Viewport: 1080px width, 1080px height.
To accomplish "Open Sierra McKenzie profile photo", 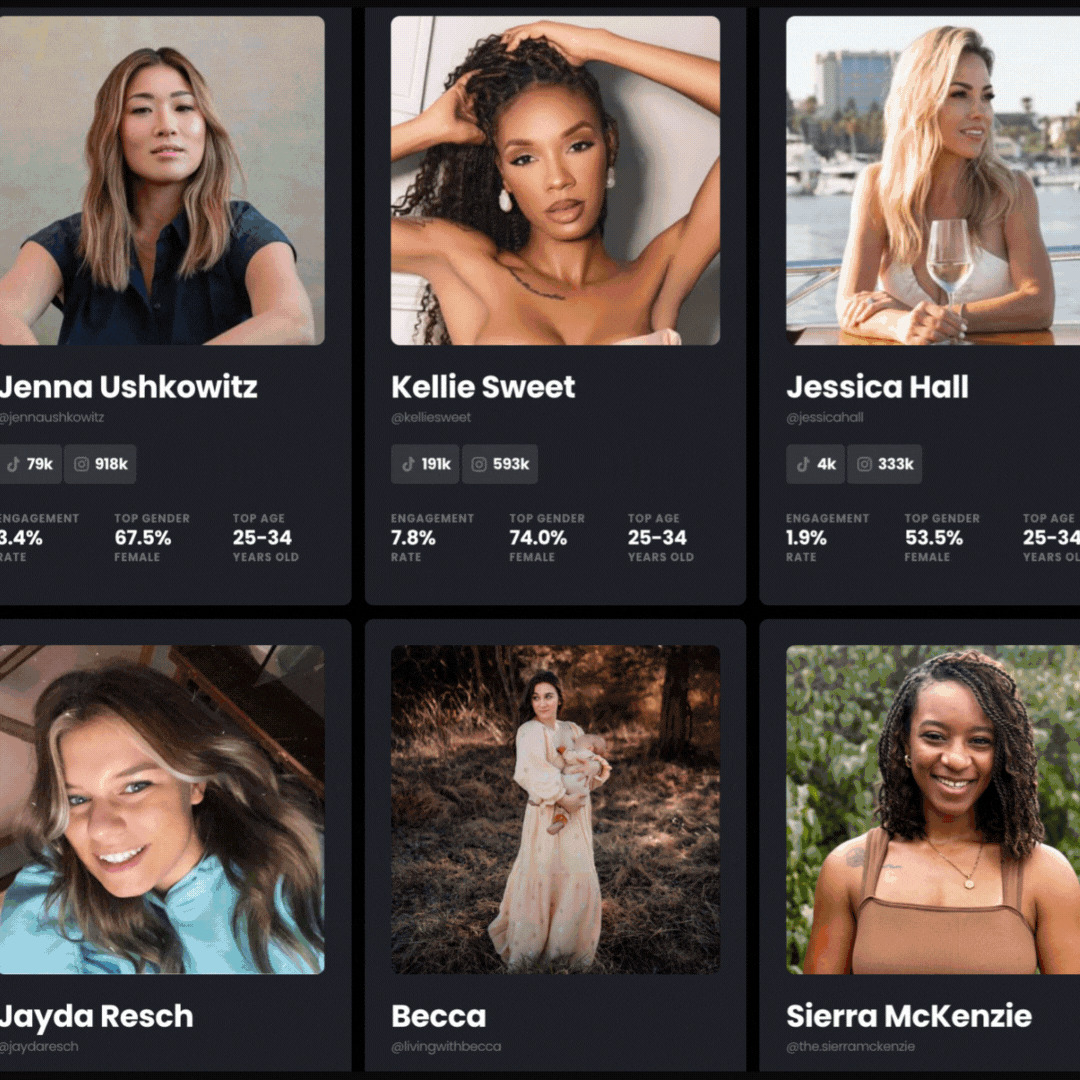I will click(933, 809).
